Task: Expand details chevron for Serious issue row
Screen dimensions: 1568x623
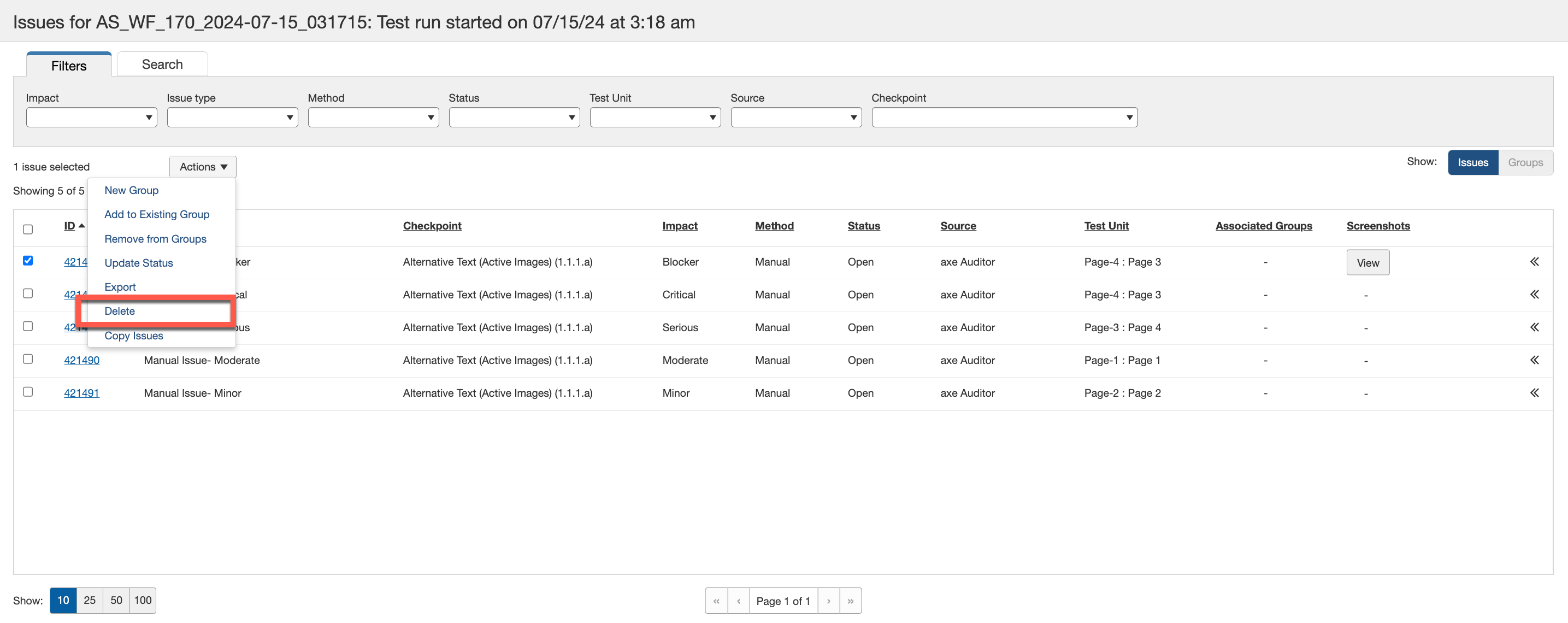Action: 1534,328
